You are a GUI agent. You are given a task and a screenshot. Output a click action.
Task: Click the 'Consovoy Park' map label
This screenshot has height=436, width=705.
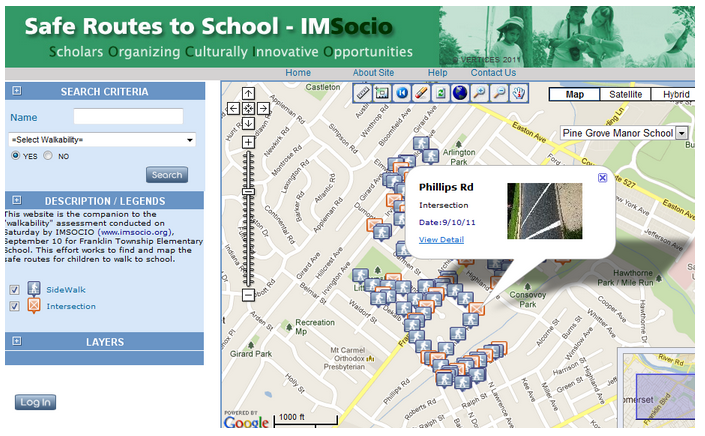pos(527,299)
